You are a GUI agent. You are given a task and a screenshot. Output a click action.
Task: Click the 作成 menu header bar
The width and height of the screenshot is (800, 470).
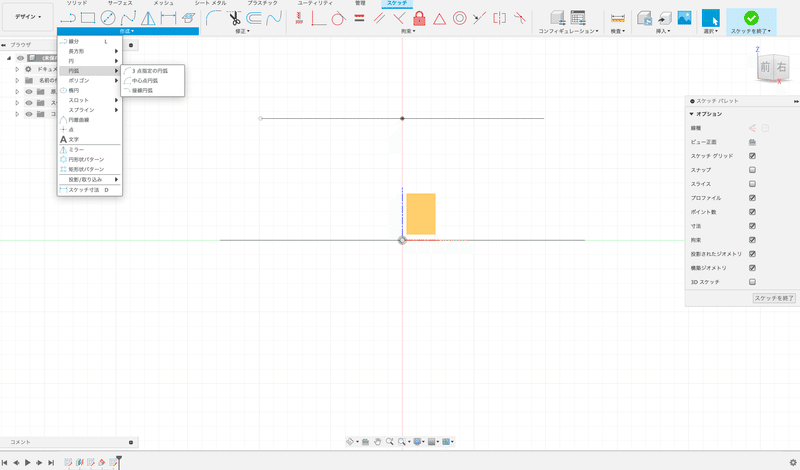point(128,31)
